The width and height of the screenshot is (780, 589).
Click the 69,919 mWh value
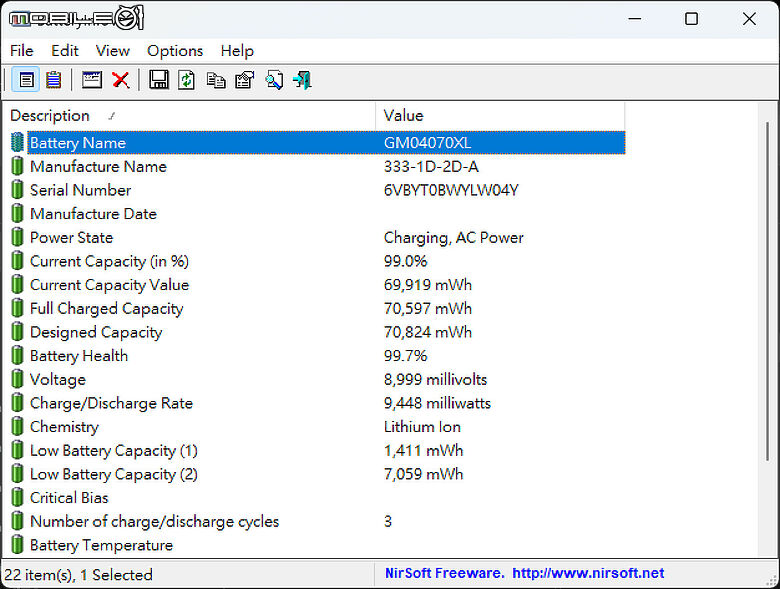[x=427, y=285]
